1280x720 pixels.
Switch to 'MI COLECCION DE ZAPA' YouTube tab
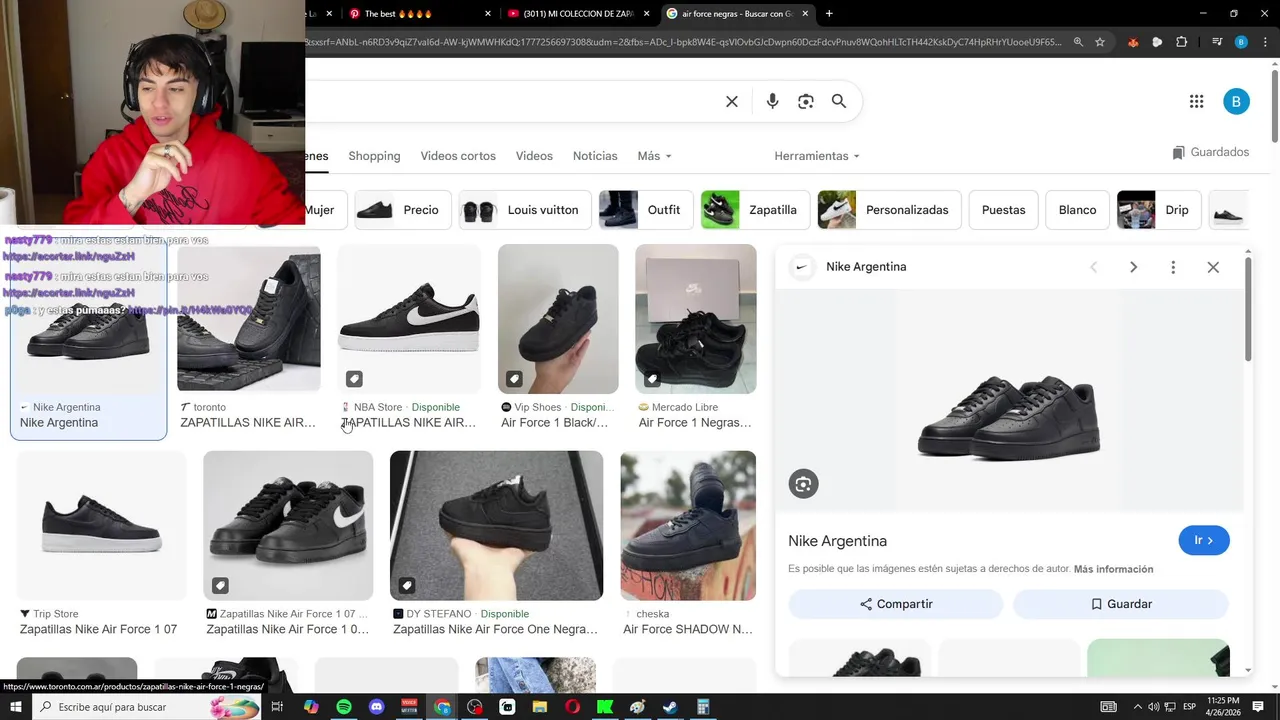pyautogui.click(x=578, y=14)
